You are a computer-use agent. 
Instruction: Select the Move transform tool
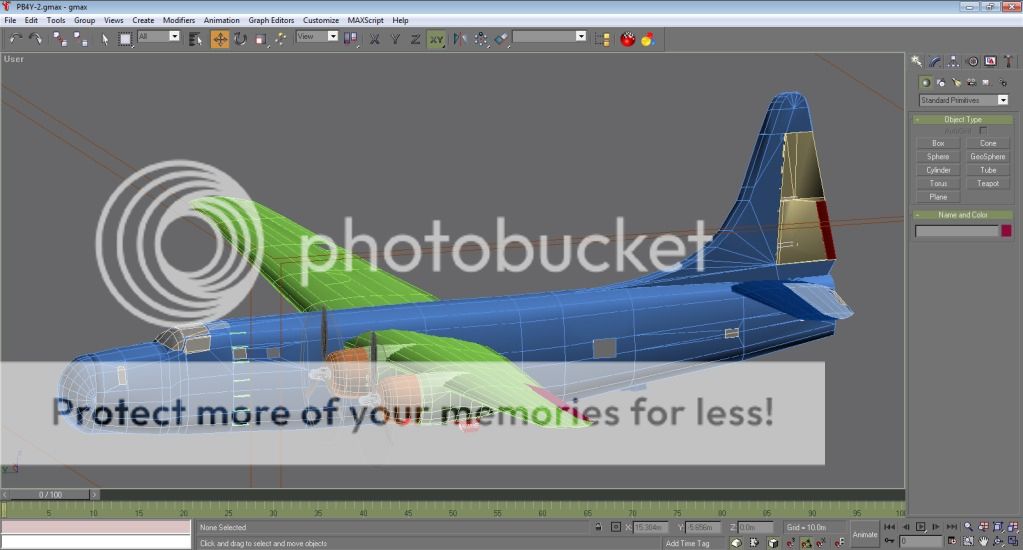(x=220, y=39)
